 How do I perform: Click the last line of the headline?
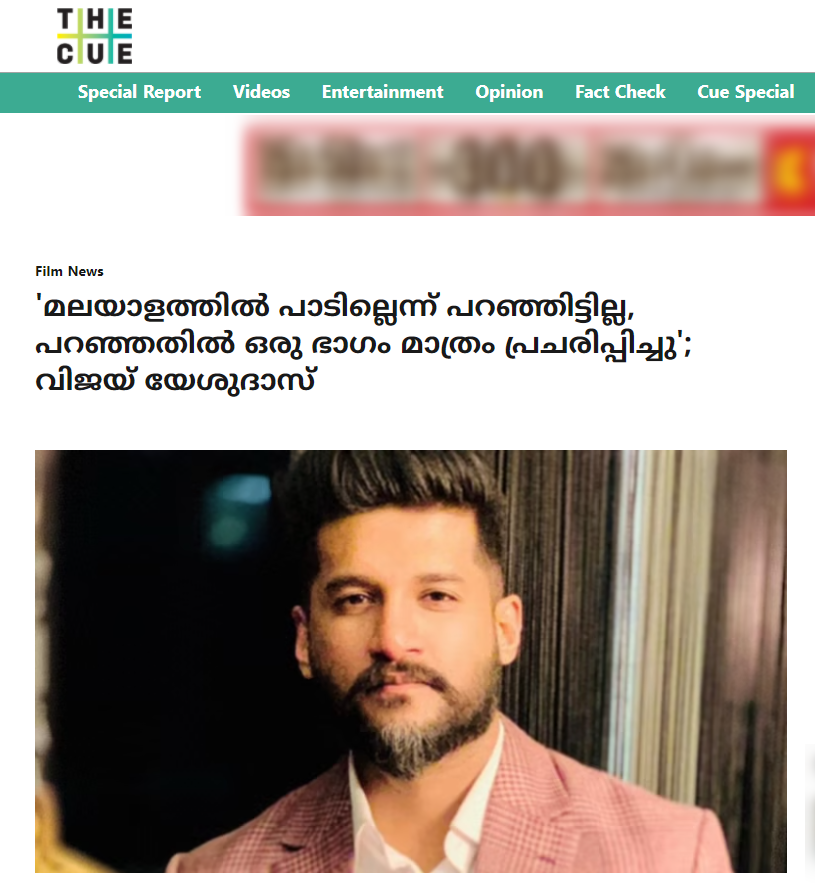pyautogui.click(x=176, y=380)
